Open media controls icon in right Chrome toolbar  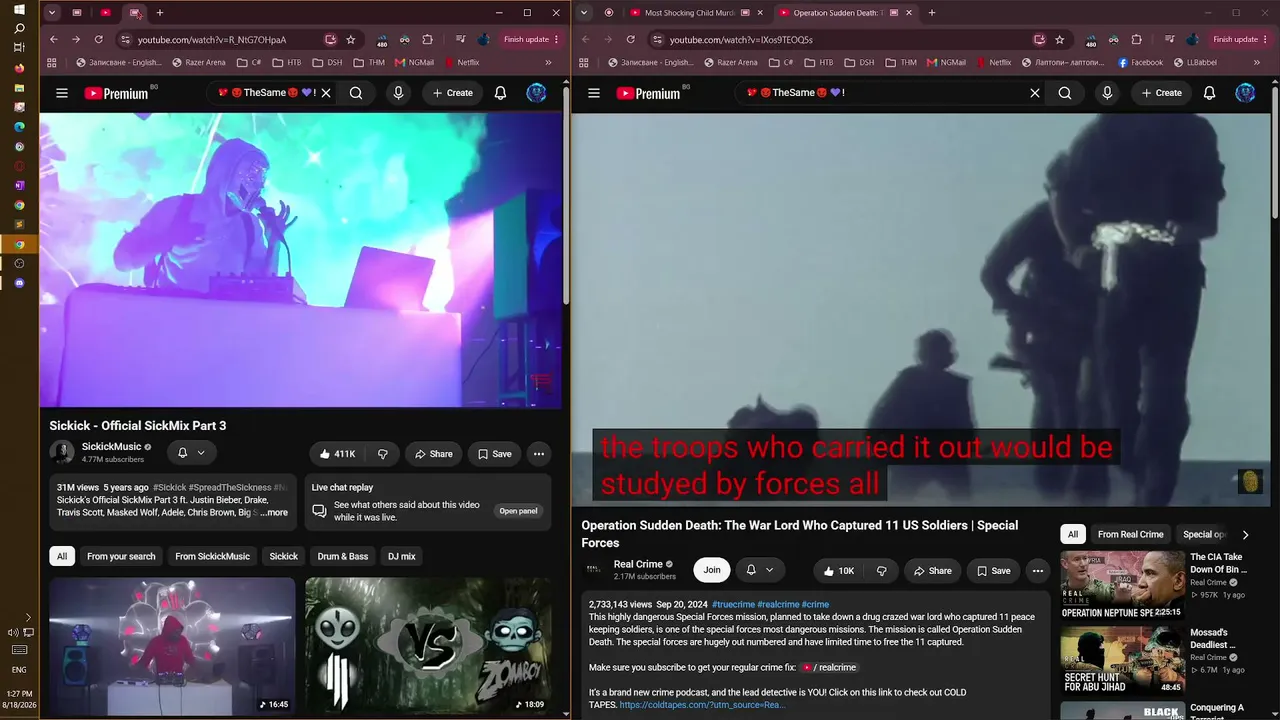coord(1169,40)
